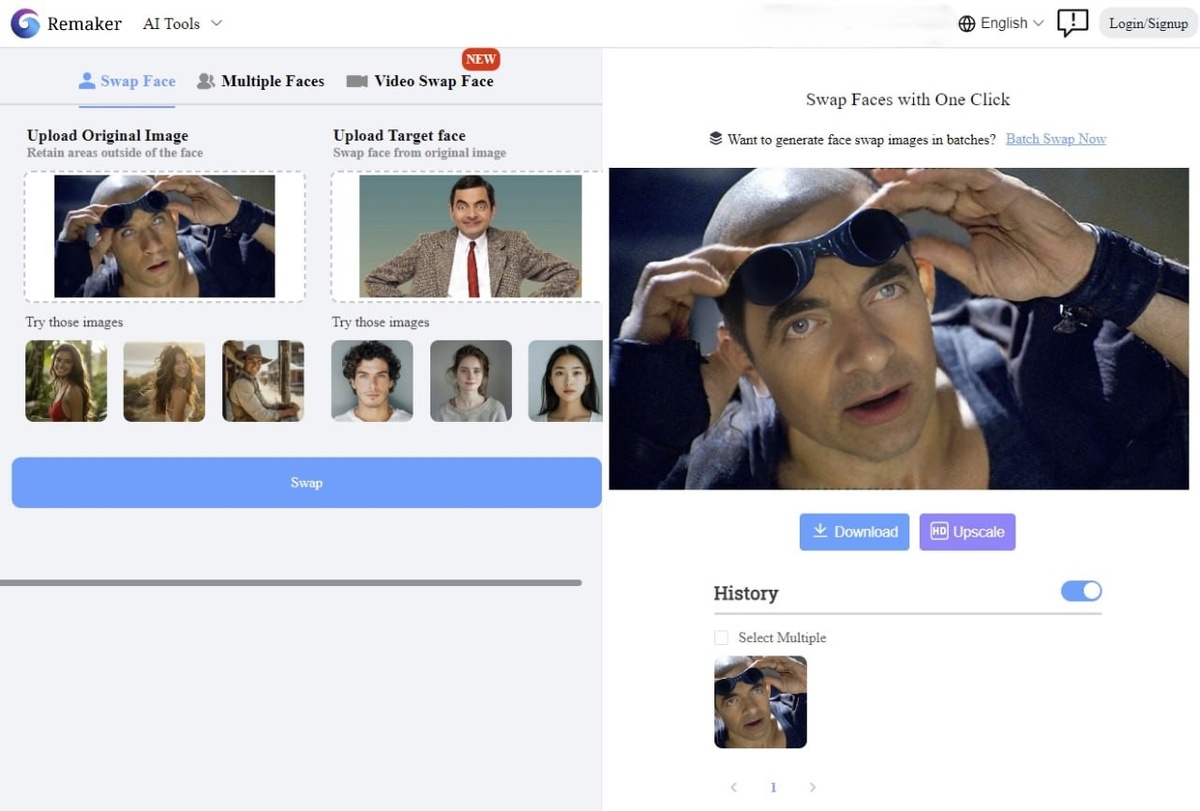Open the English language selector
The height and width of the screenshot is (811, 1200).
[1001, 23]
